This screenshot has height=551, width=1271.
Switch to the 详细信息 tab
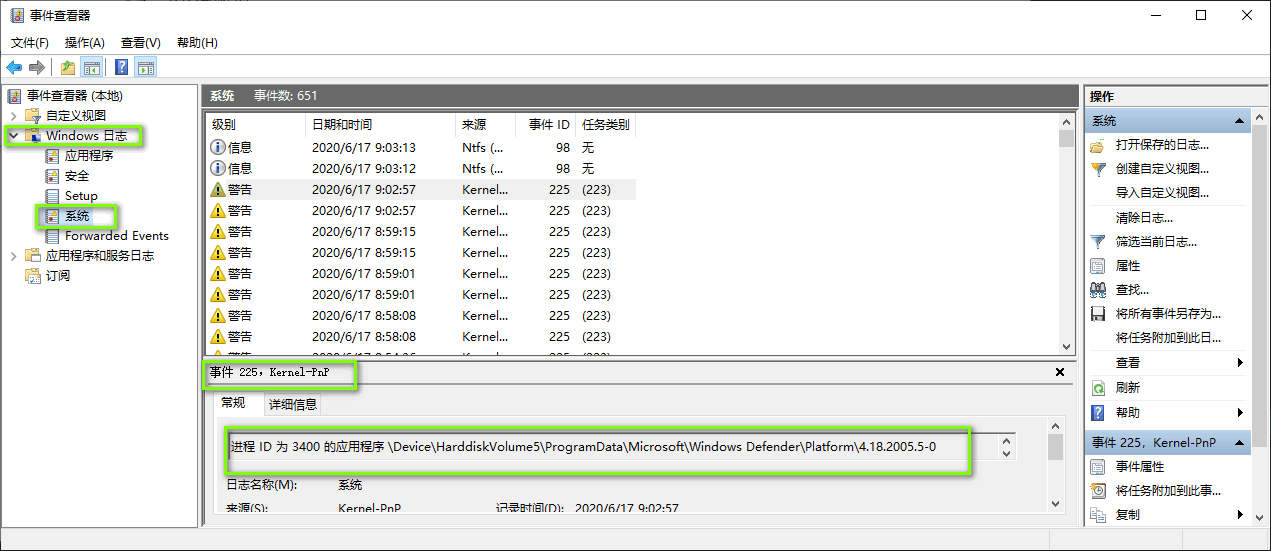pos(293,404)
